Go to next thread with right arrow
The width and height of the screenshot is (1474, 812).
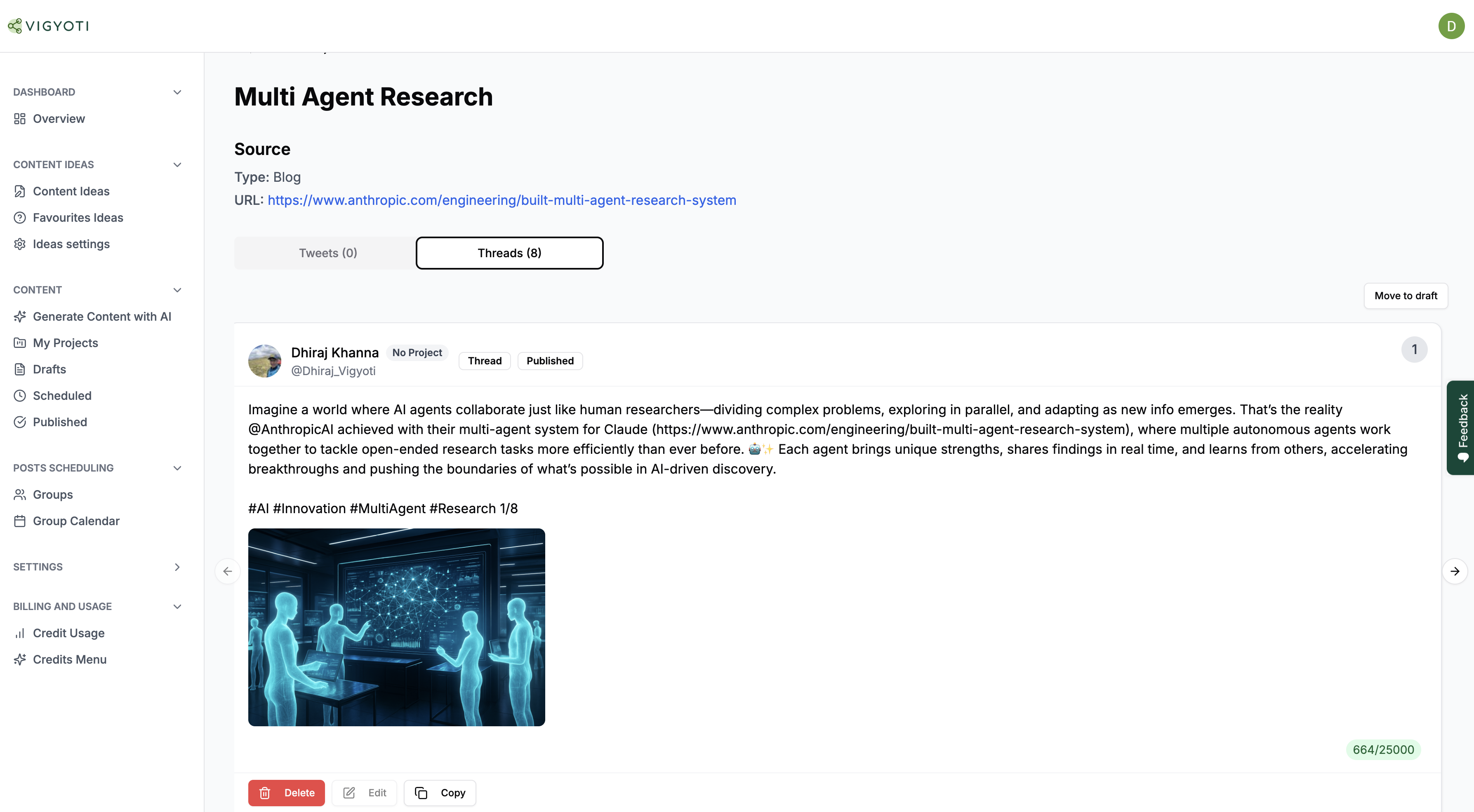tap(1455, 571)
